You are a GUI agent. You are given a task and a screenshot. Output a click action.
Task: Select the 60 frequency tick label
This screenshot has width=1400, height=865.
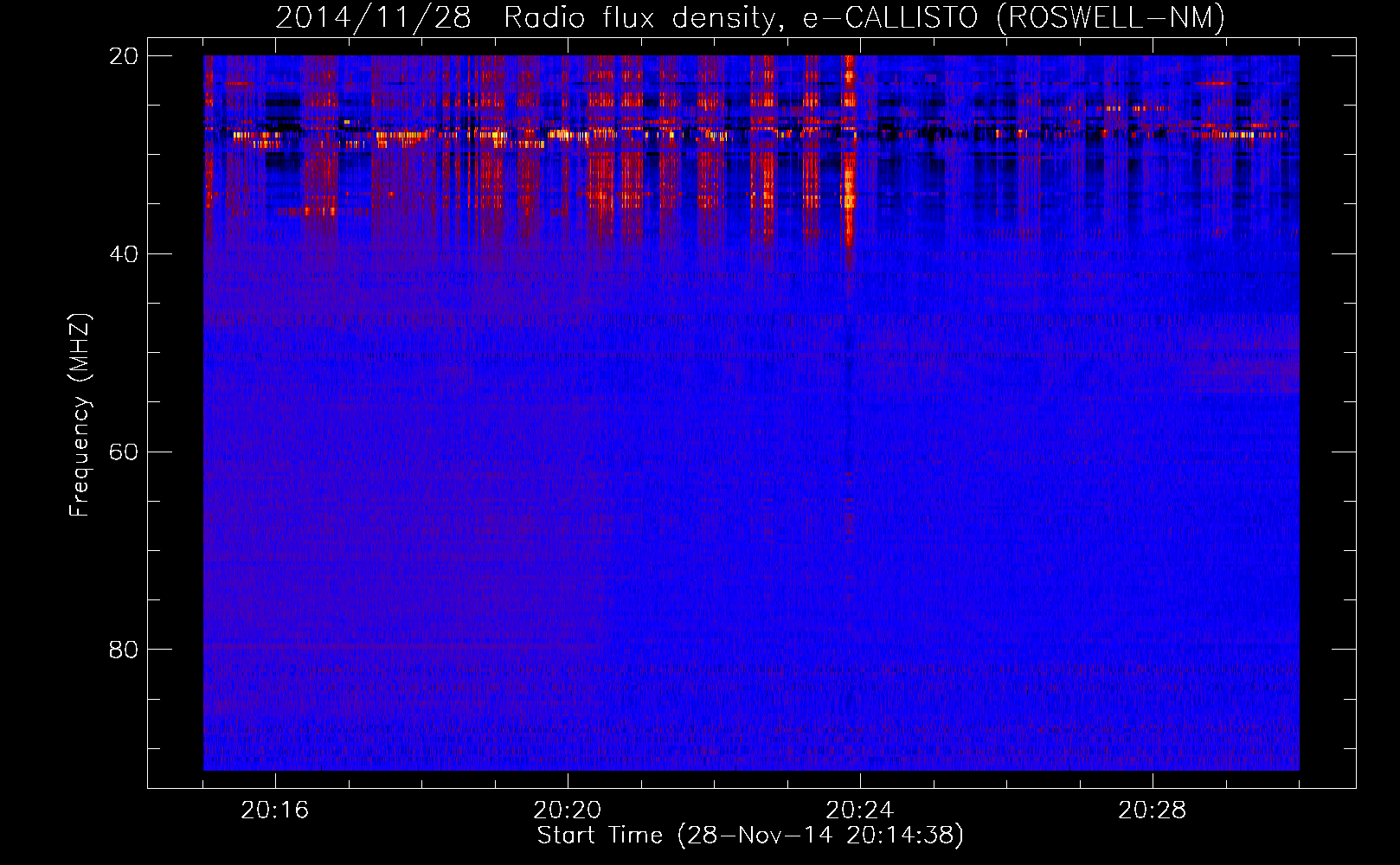(x=124, y=452)
